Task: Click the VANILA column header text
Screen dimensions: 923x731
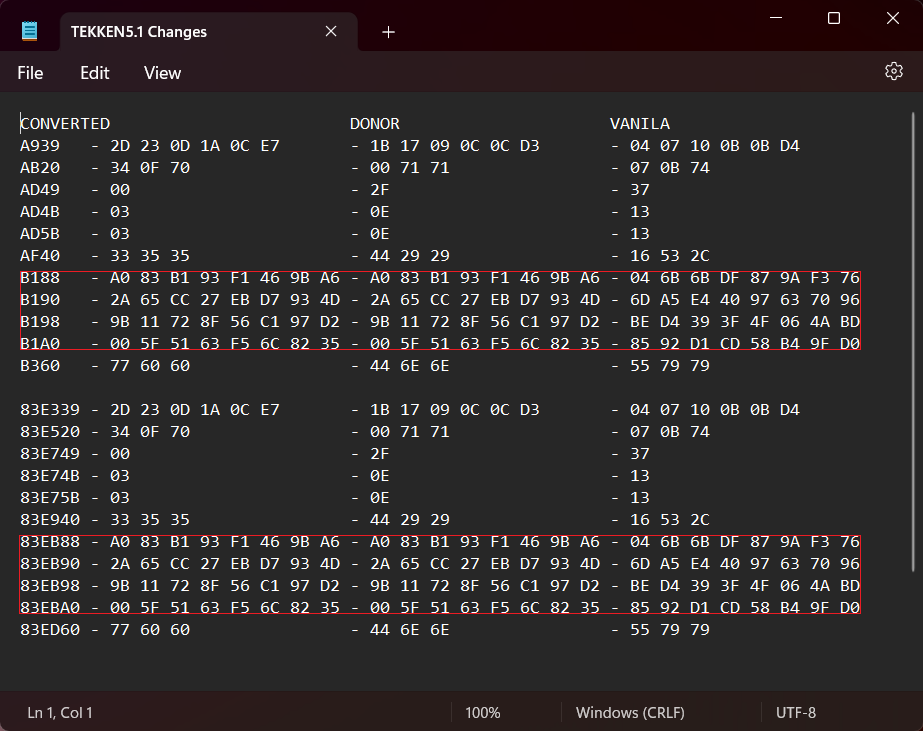Action: click(640, 124)
